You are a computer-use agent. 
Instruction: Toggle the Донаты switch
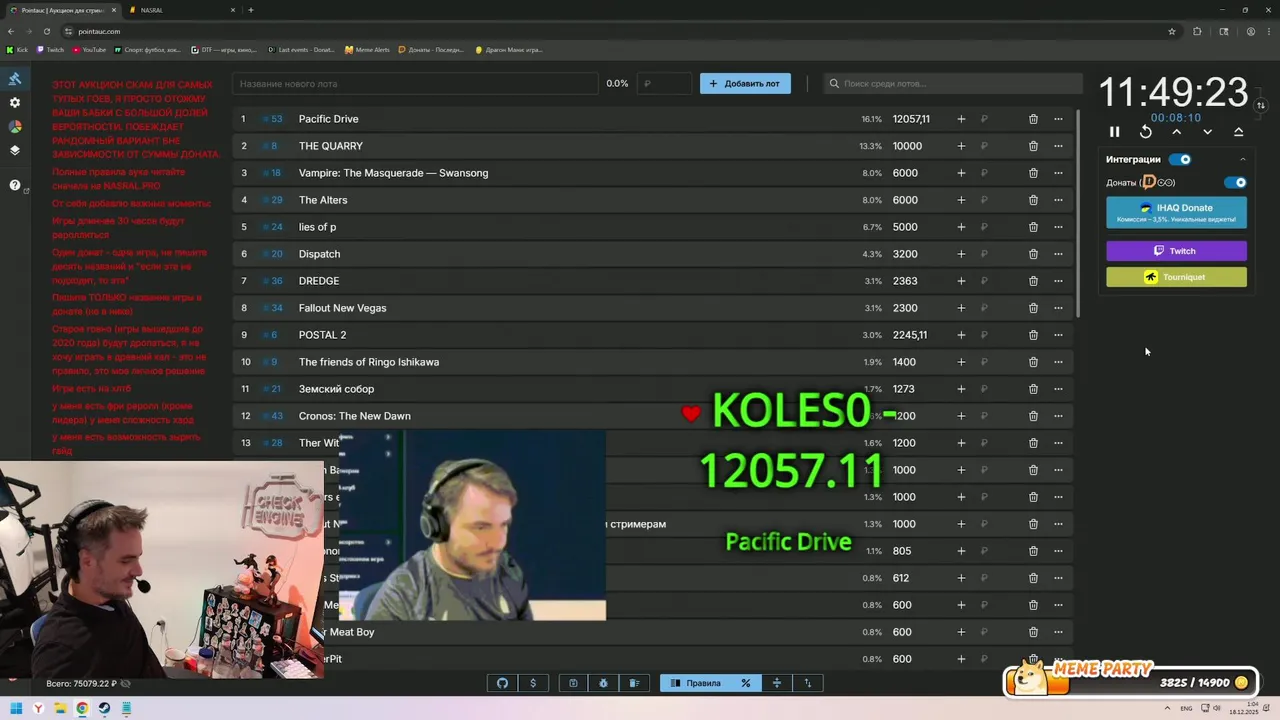click(1236, 182)
